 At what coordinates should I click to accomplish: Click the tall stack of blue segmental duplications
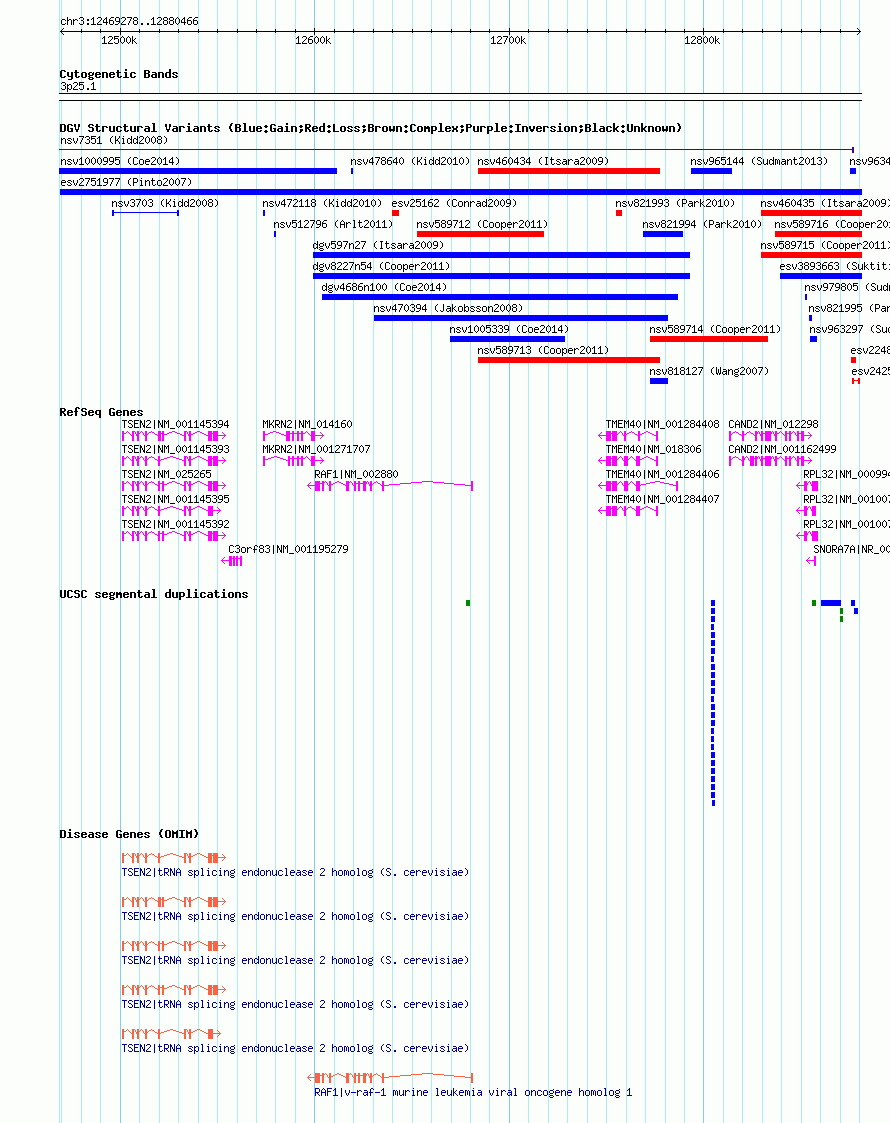pyautogui.click(x=713, y=703)
